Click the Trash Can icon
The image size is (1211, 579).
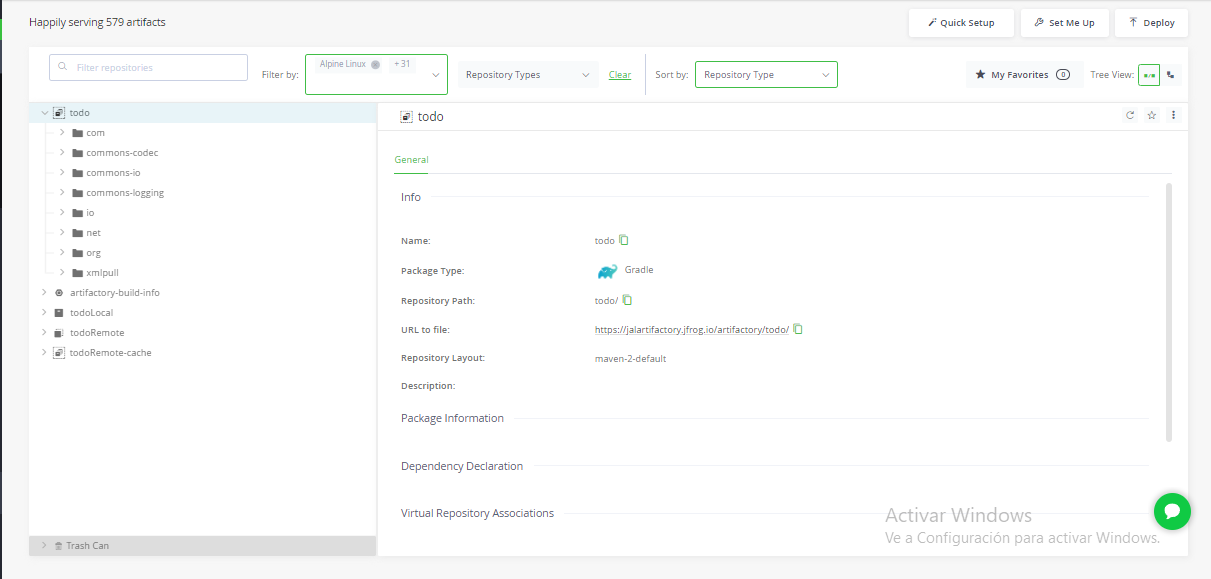coord(58,546)
